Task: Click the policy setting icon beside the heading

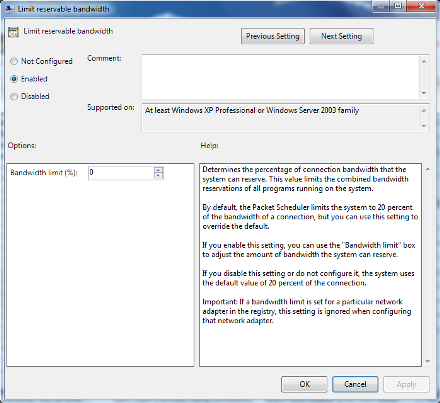Action: click(x=13, y=32)
